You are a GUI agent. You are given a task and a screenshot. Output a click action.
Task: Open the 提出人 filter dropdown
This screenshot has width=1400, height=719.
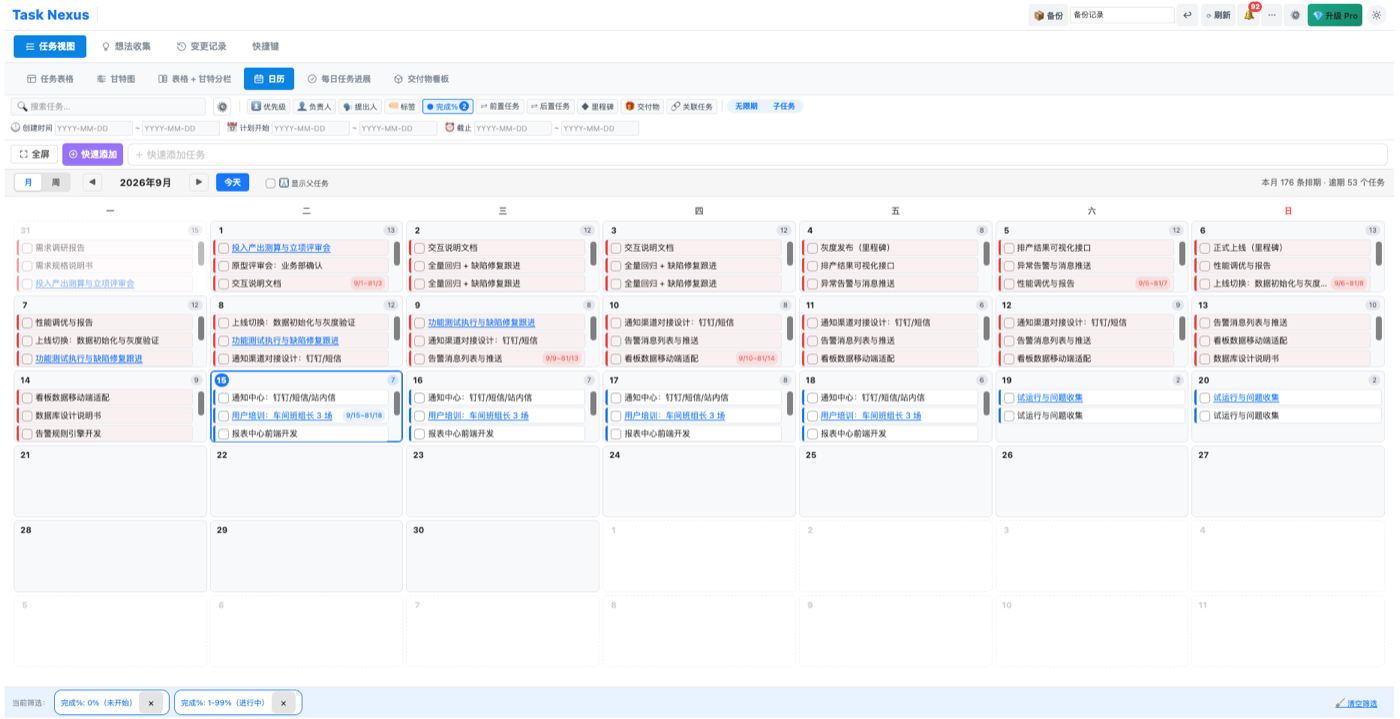tap(360, 106)
